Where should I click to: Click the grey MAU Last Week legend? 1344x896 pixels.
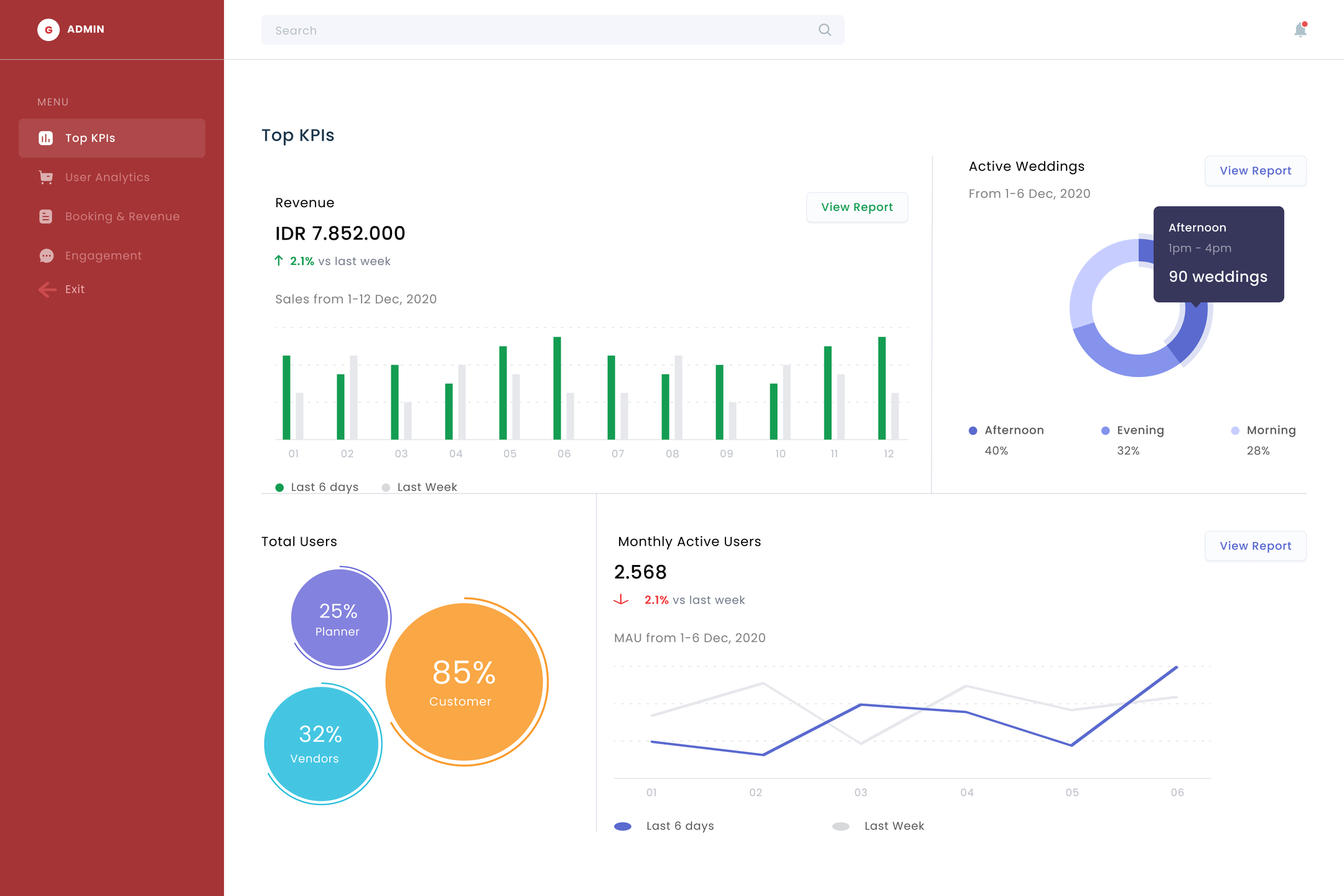[x=841, y=826]
